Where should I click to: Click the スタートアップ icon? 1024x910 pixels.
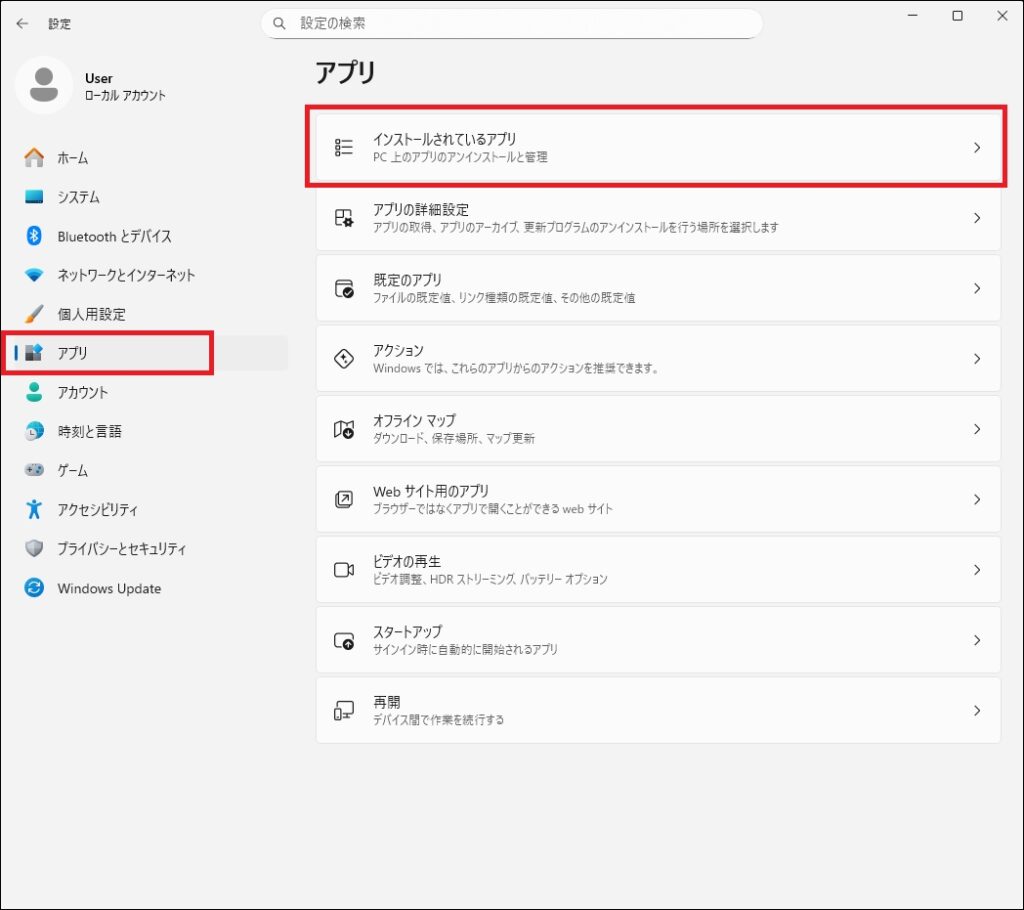coord(344,639)
